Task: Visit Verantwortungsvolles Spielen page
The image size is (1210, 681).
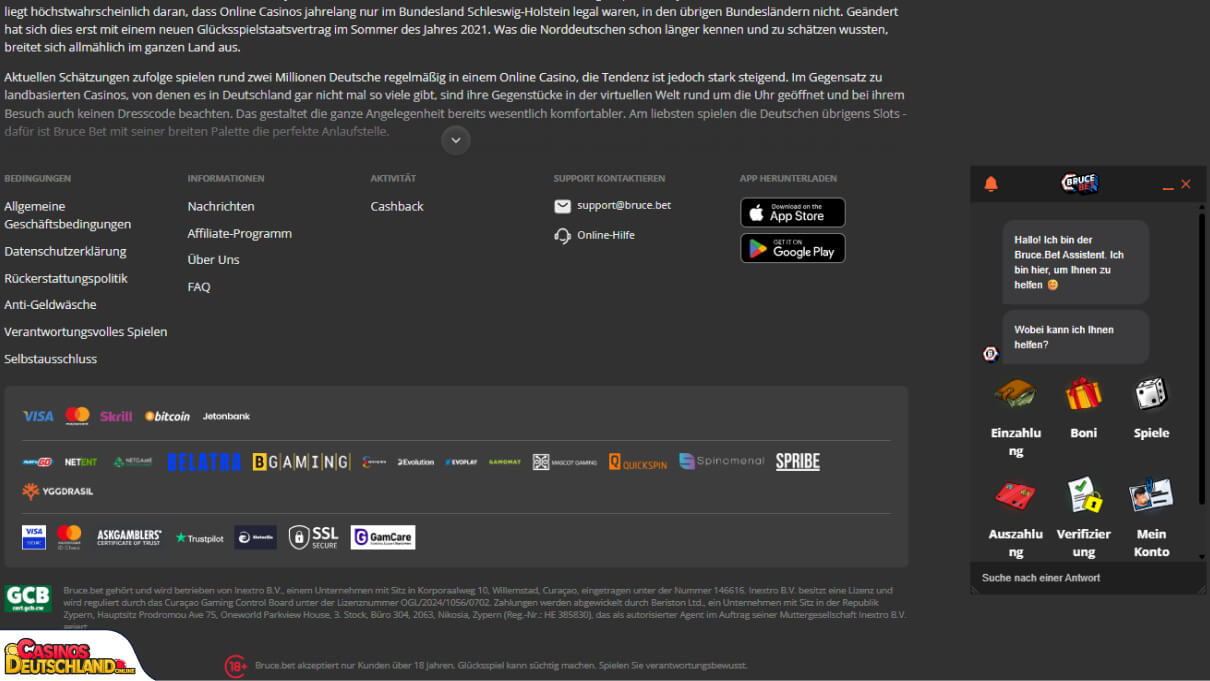Action: click(86, 331)
